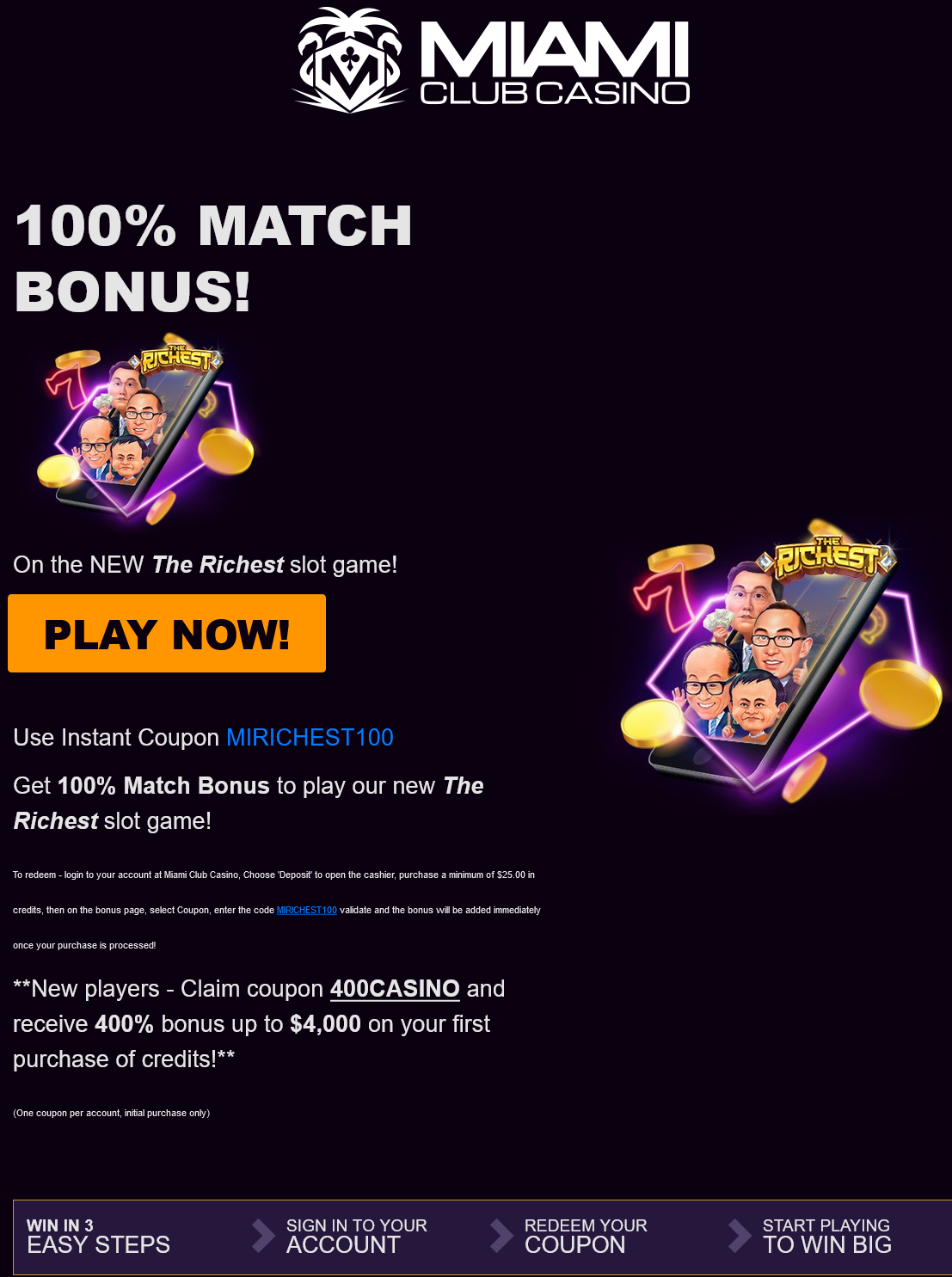Click the Miami Club Casino crest logo

pos(349,59)
